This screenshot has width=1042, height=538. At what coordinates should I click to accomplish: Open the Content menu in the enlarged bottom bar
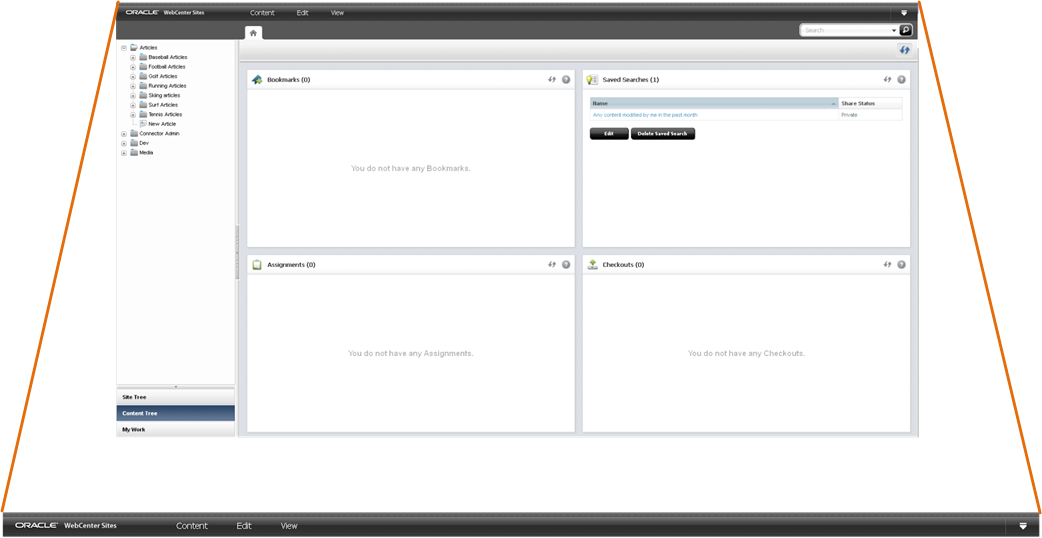tap(191, 525)
